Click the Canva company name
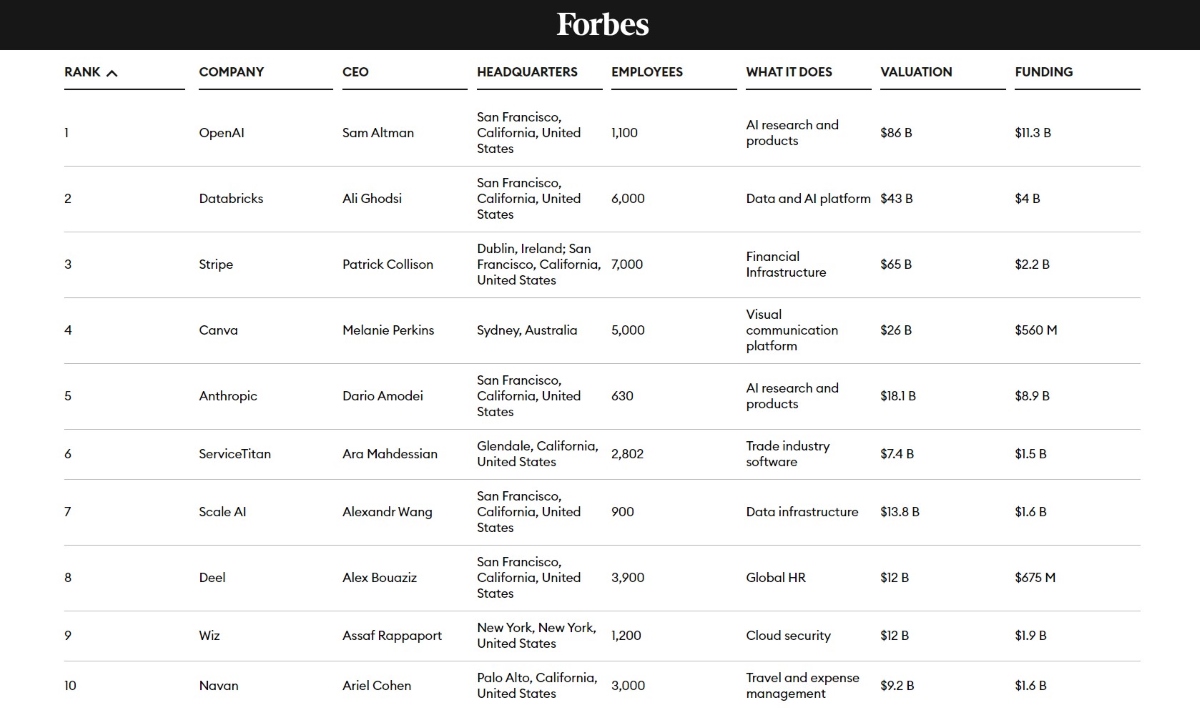The image size is (1200, 708). tap(216, 330)
